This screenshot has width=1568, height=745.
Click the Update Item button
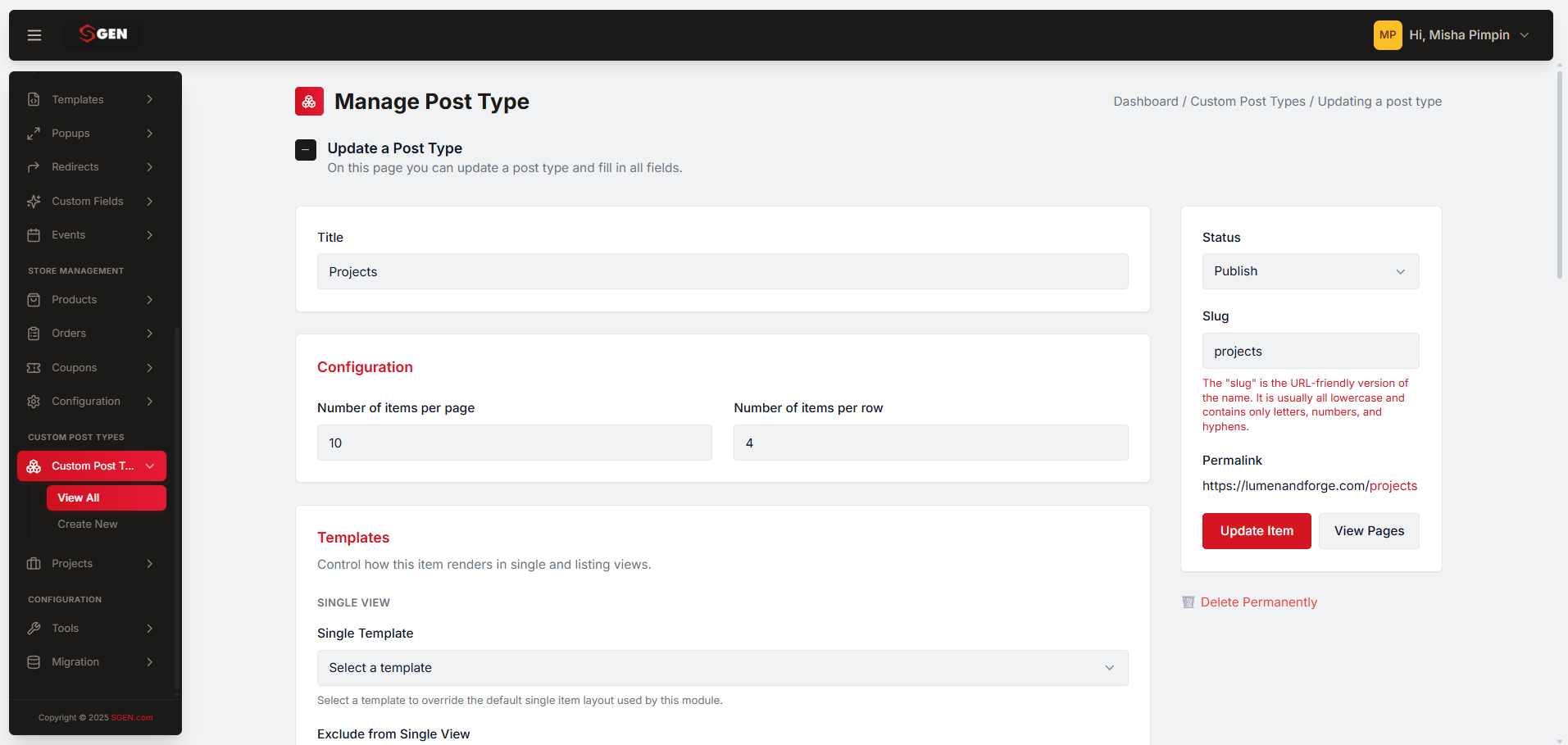(x=1257, y=531)
